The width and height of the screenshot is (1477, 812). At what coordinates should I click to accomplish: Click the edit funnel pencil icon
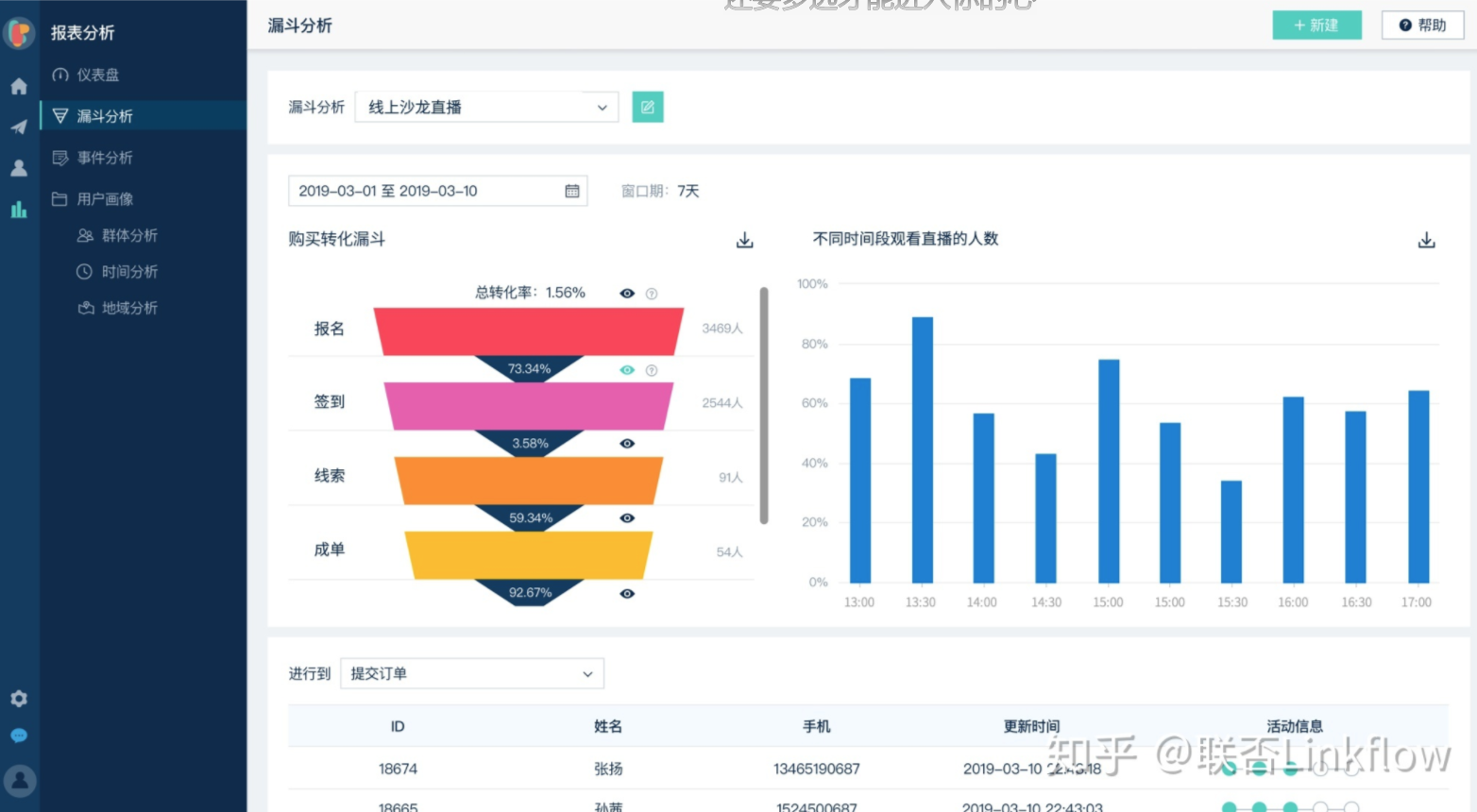point(648,108)
